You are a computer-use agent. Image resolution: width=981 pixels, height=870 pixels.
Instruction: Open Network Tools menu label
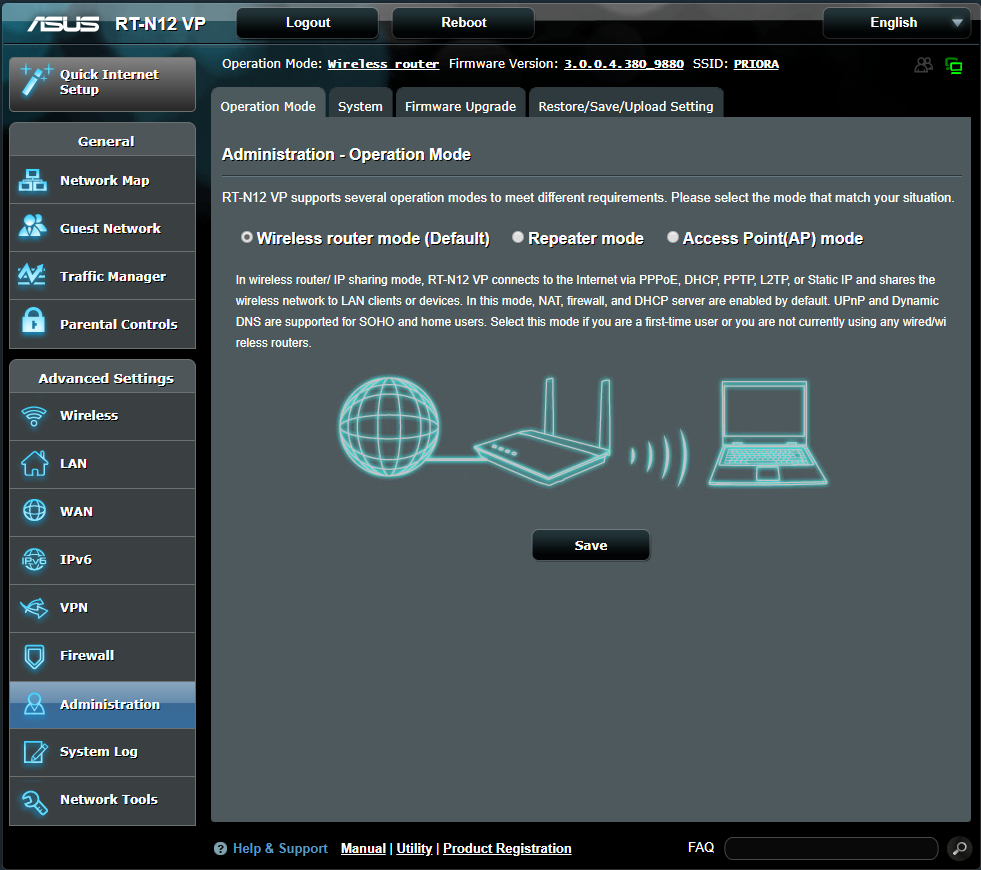point(109,799)
